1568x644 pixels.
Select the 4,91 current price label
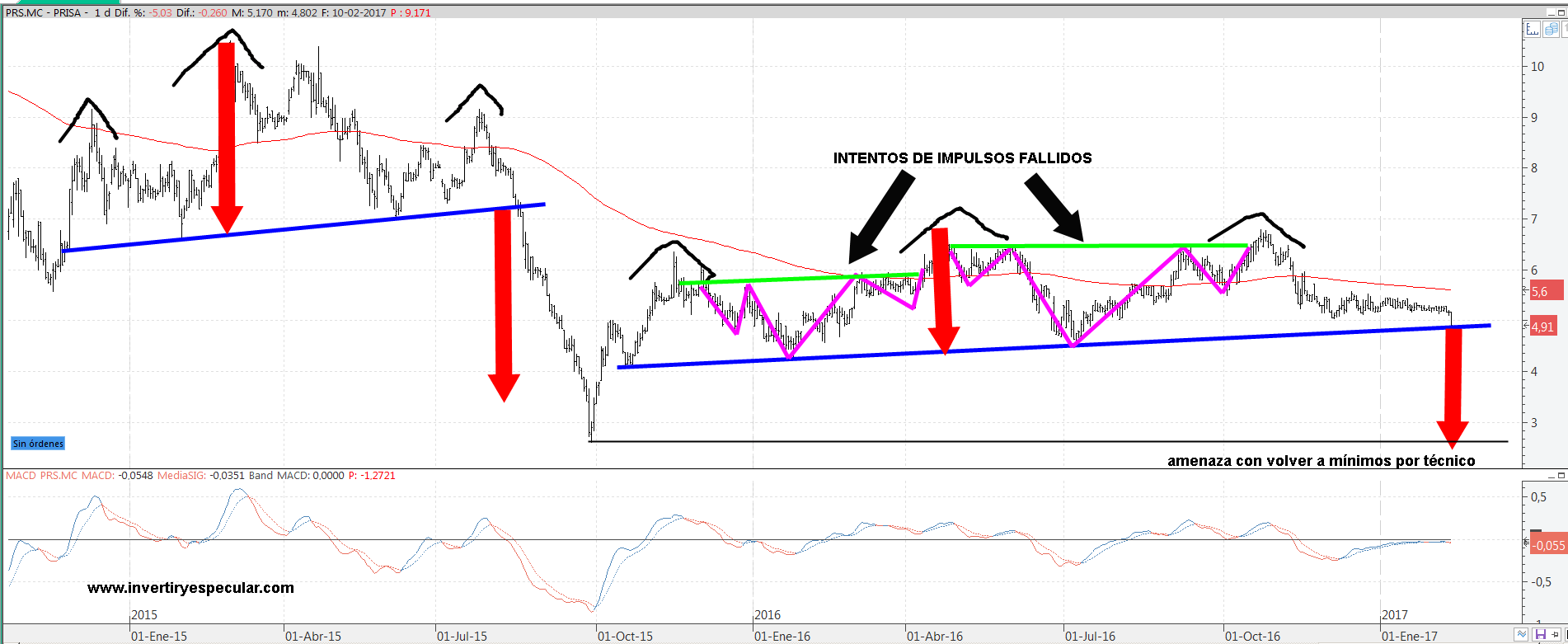(x=1542, y=327)
